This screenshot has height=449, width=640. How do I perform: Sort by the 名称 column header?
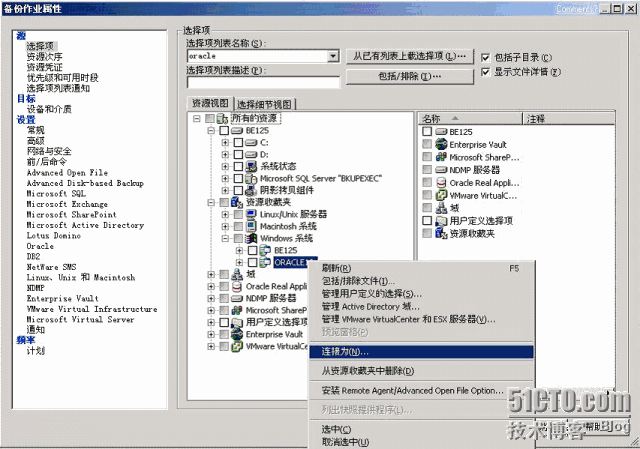[470, 119]
